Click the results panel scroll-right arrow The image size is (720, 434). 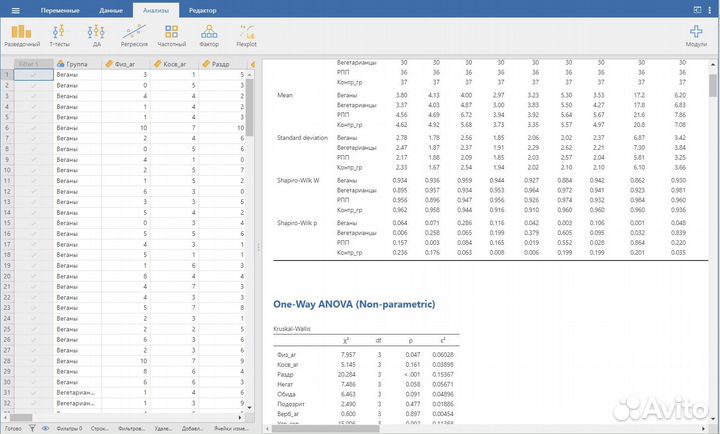click(x=703, y=429)
